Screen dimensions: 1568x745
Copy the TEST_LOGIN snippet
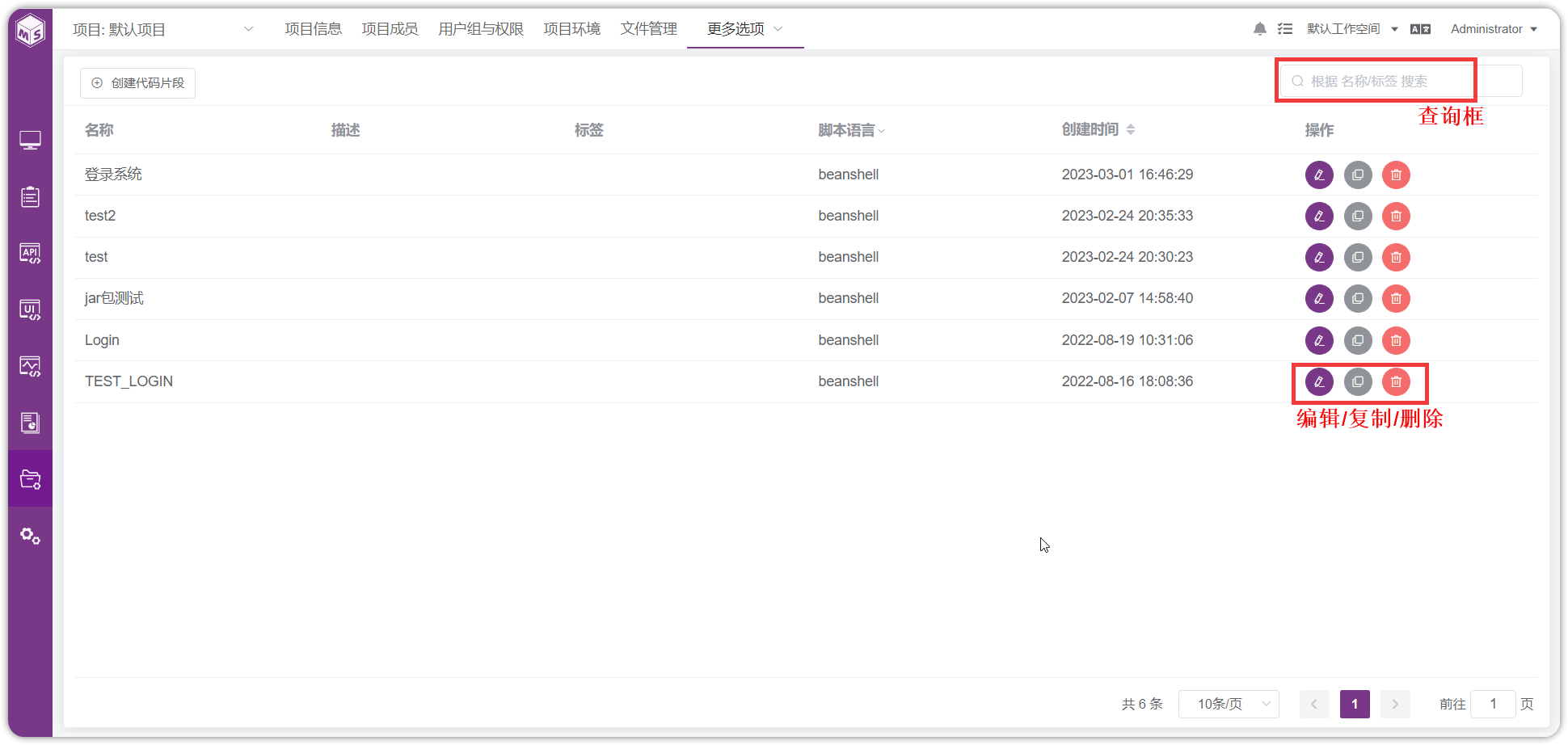[x=1358, y=381]
